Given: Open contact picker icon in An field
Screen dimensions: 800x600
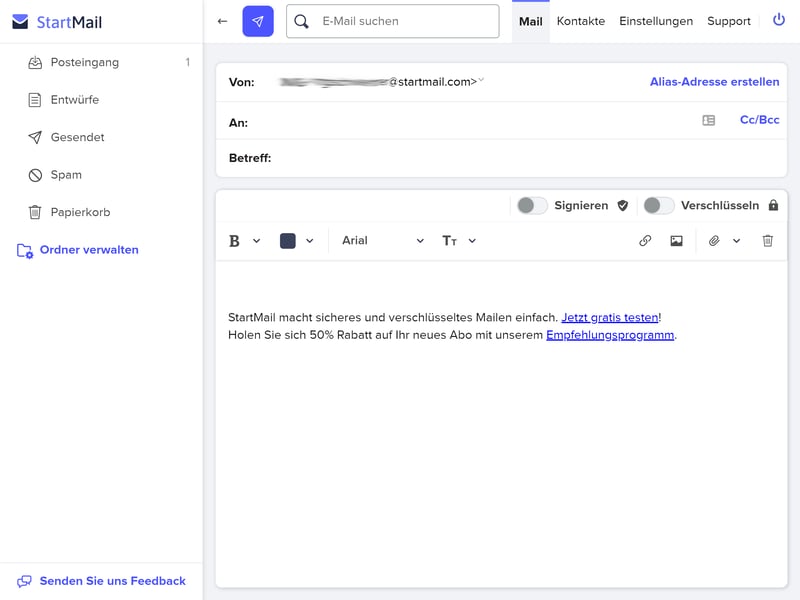Looking at the screenshot, I should (709, 120).
